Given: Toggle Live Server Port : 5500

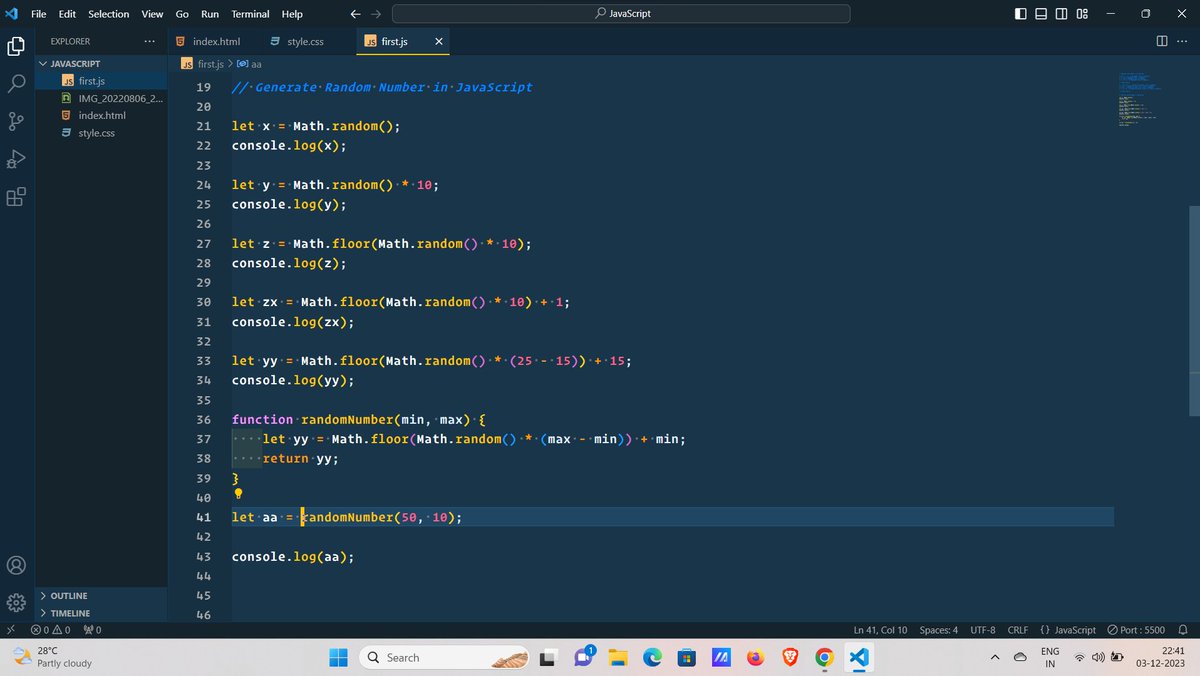Looking at the screenshot, I should pos(1136,630).
